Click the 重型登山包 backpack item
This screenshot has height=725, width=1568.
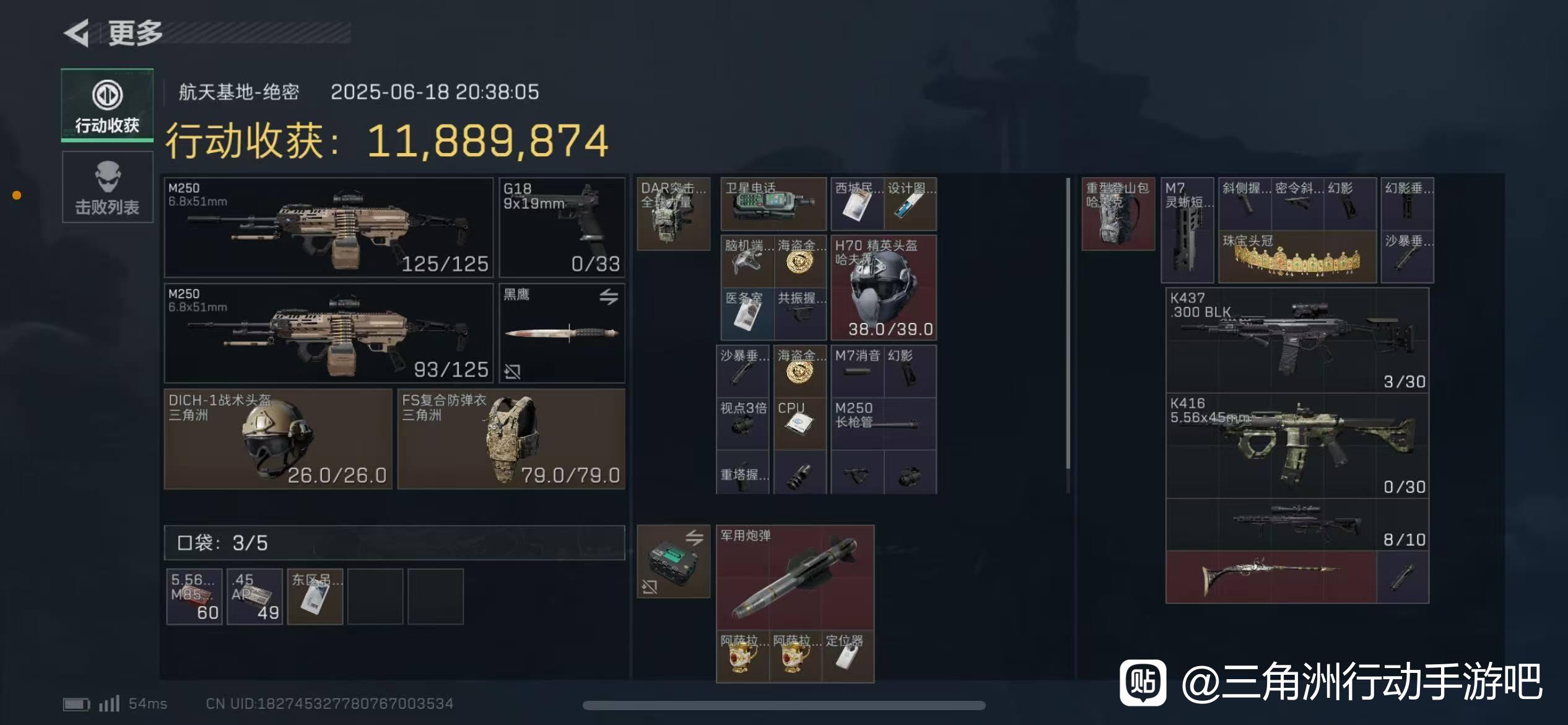[x=1118, y=214]
